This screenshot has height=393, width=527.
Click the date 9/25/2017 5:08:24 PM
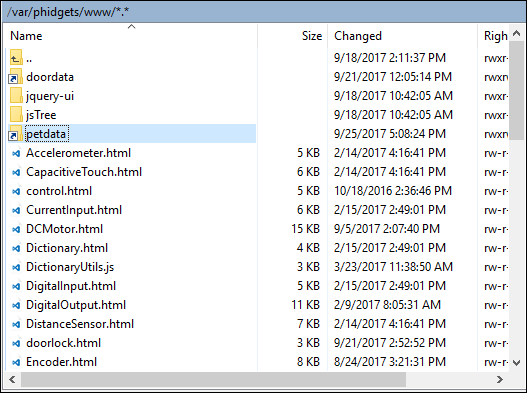click(x=390, y=134)
